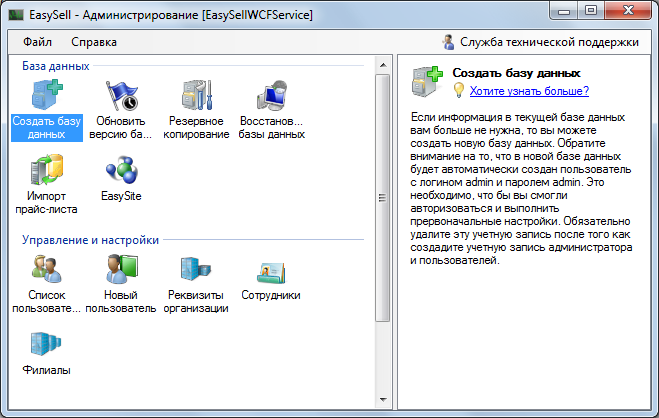
Task: Click Служба технической поддержки
Action: (549, 42)
